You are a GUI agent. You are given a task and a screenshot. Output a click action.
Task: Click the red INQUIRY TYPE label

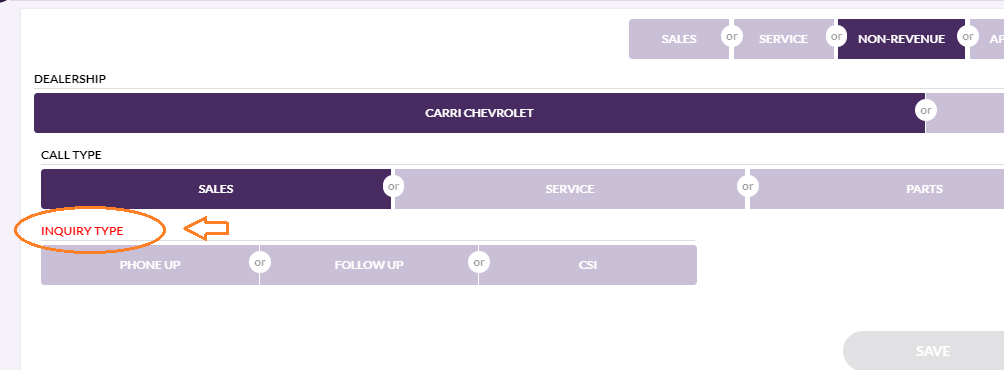coord(82,231)
